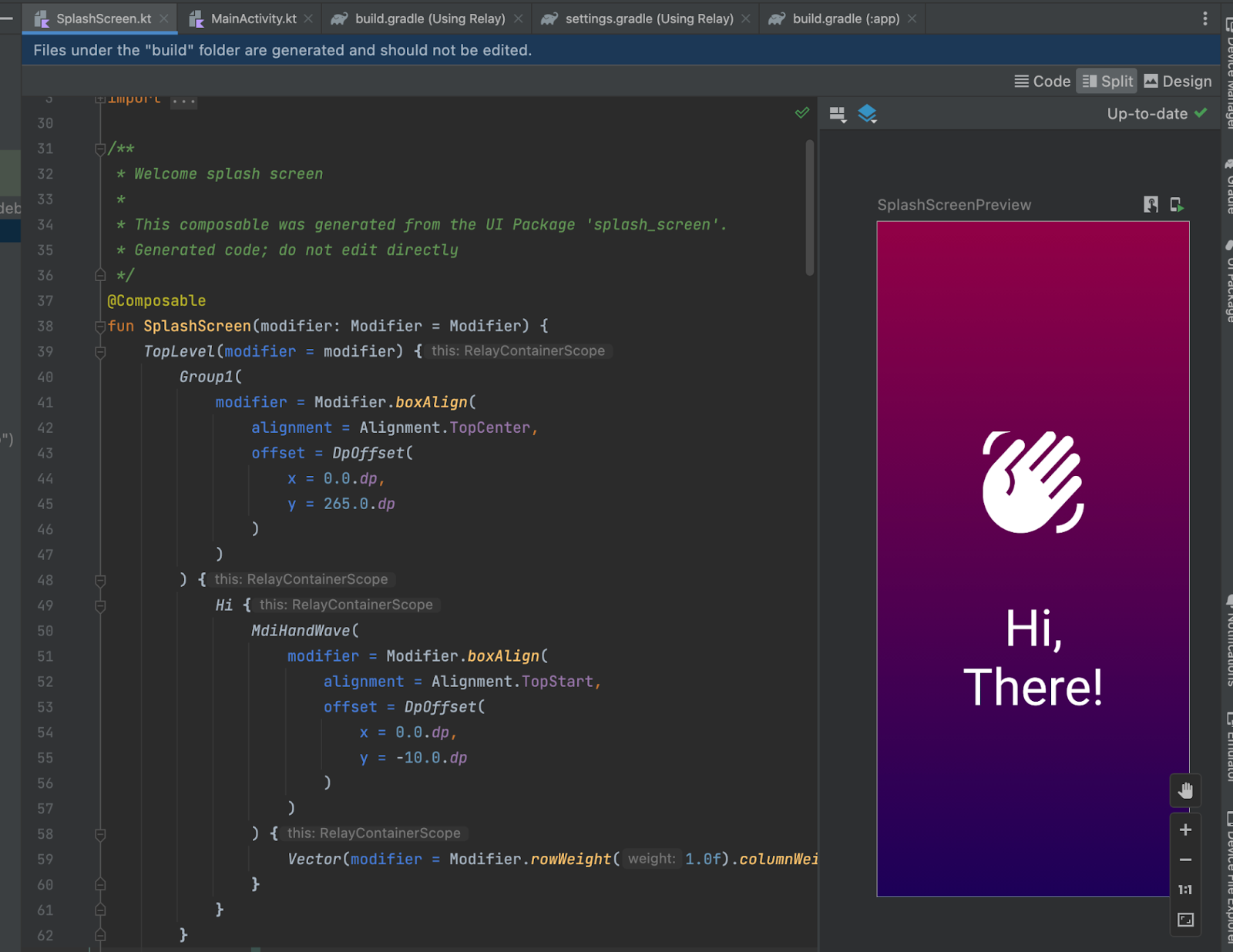Screen dimensions: 1233x952
Task: Open the preview layers dropdown
Action: [x=868, y=114]
